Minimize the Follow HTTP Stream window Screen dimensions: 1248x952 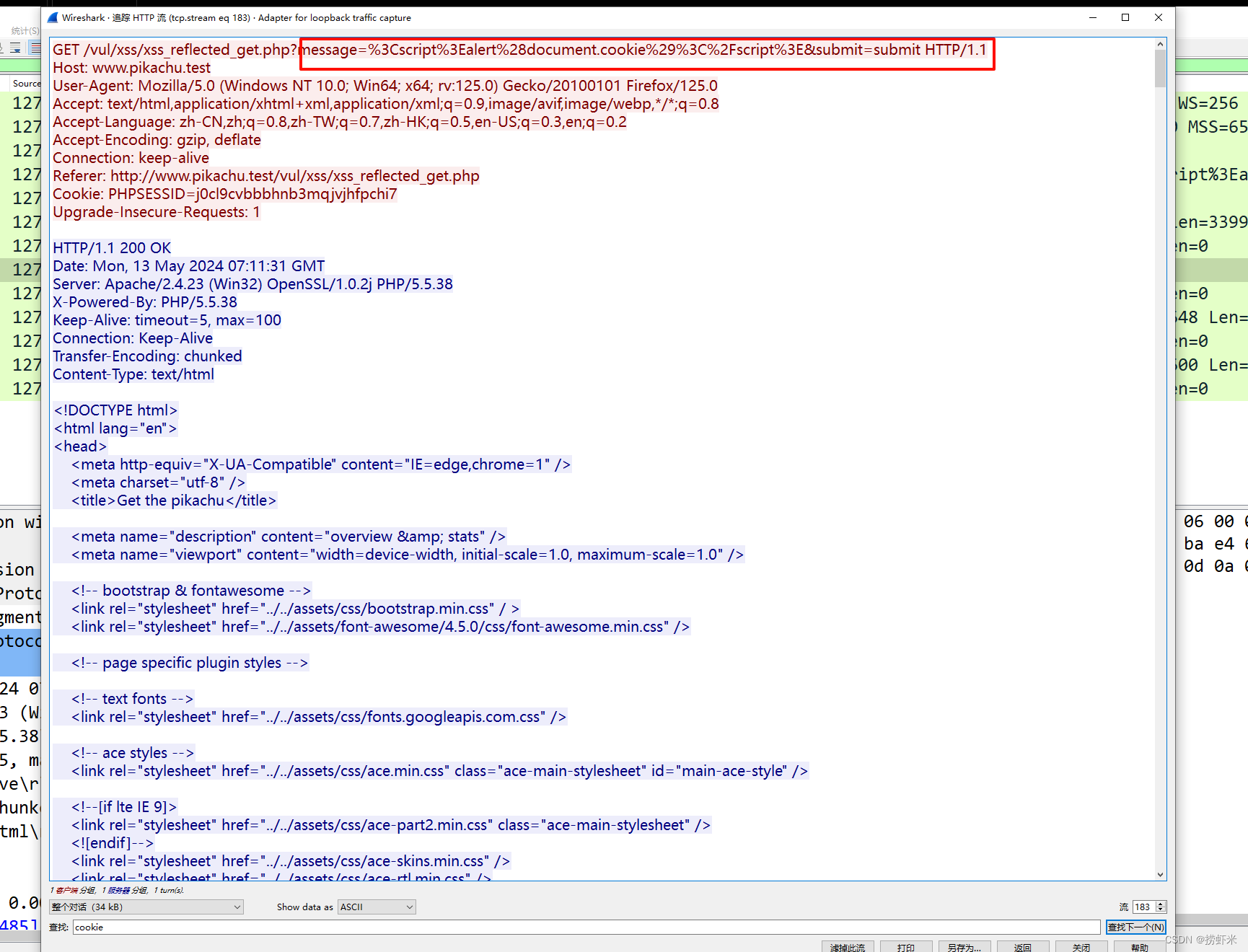coord(1093,18)
